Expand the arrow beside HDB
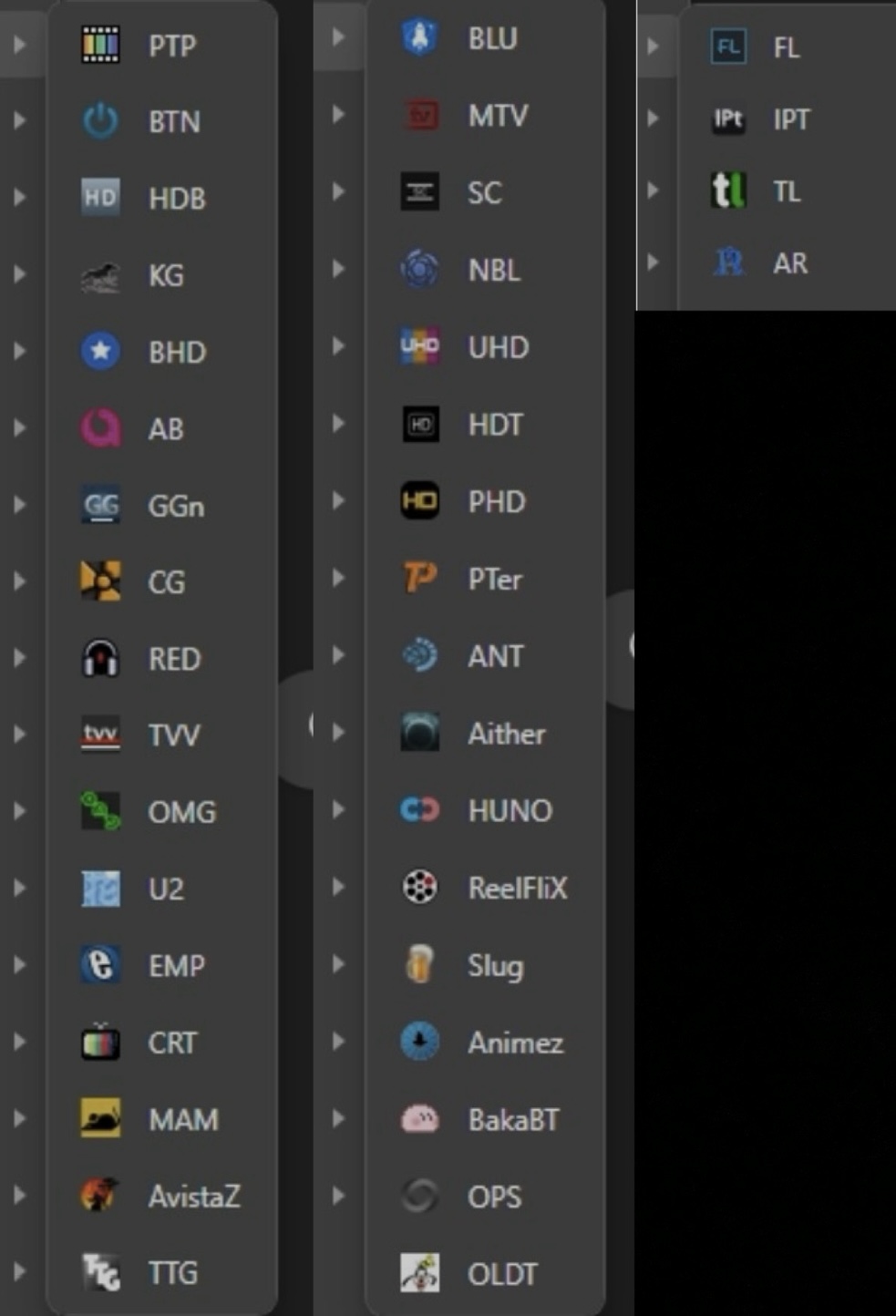 20,198
